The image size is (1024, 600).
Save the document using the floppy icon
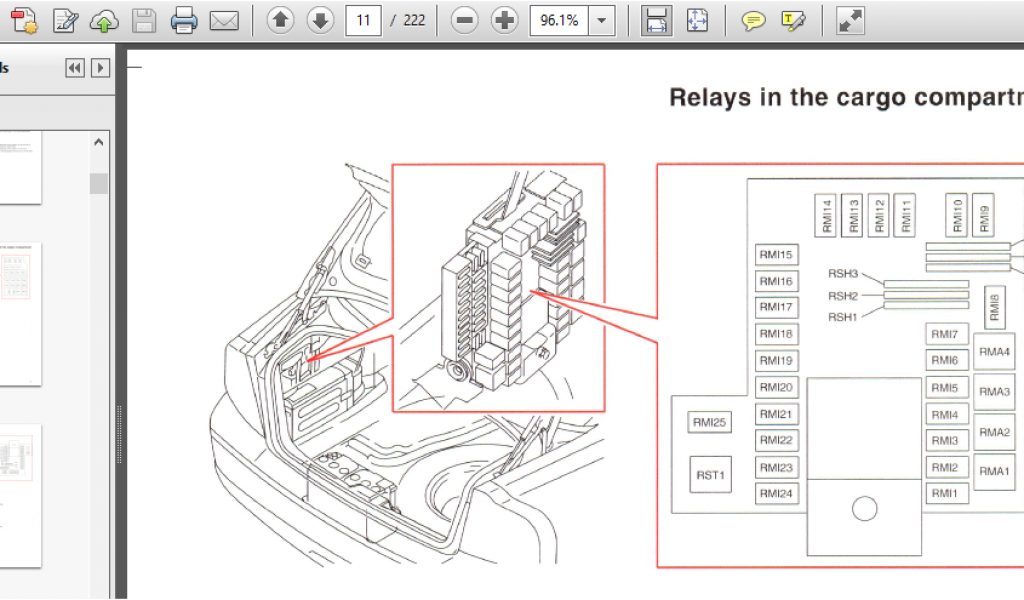pyautogui.click(x=144, y=20)
